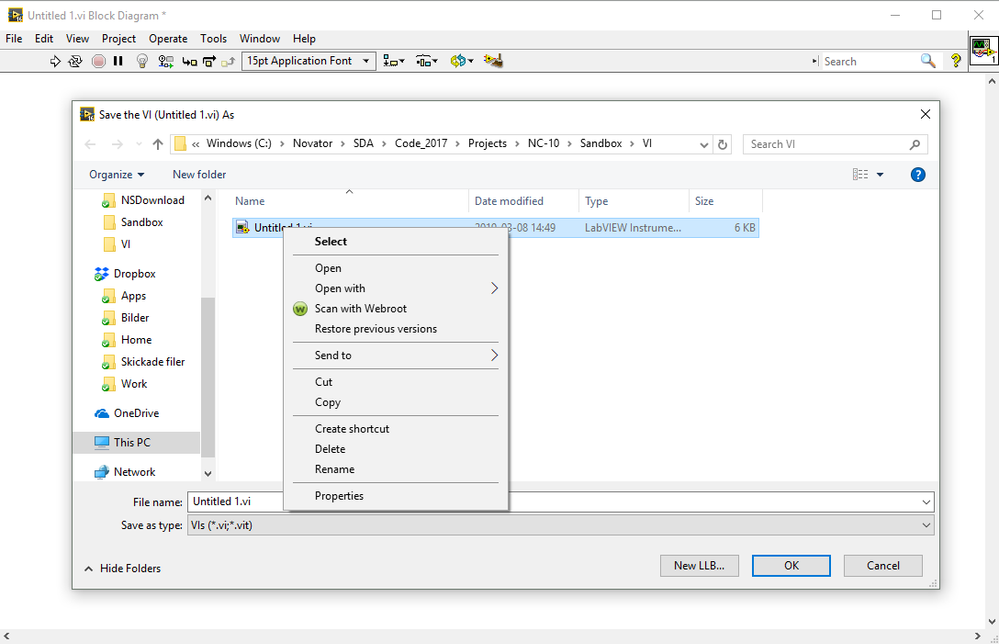The height and width of the screenshot is (644, 999).
Task: Click the Step Over icon
Action: click(209, 61)
